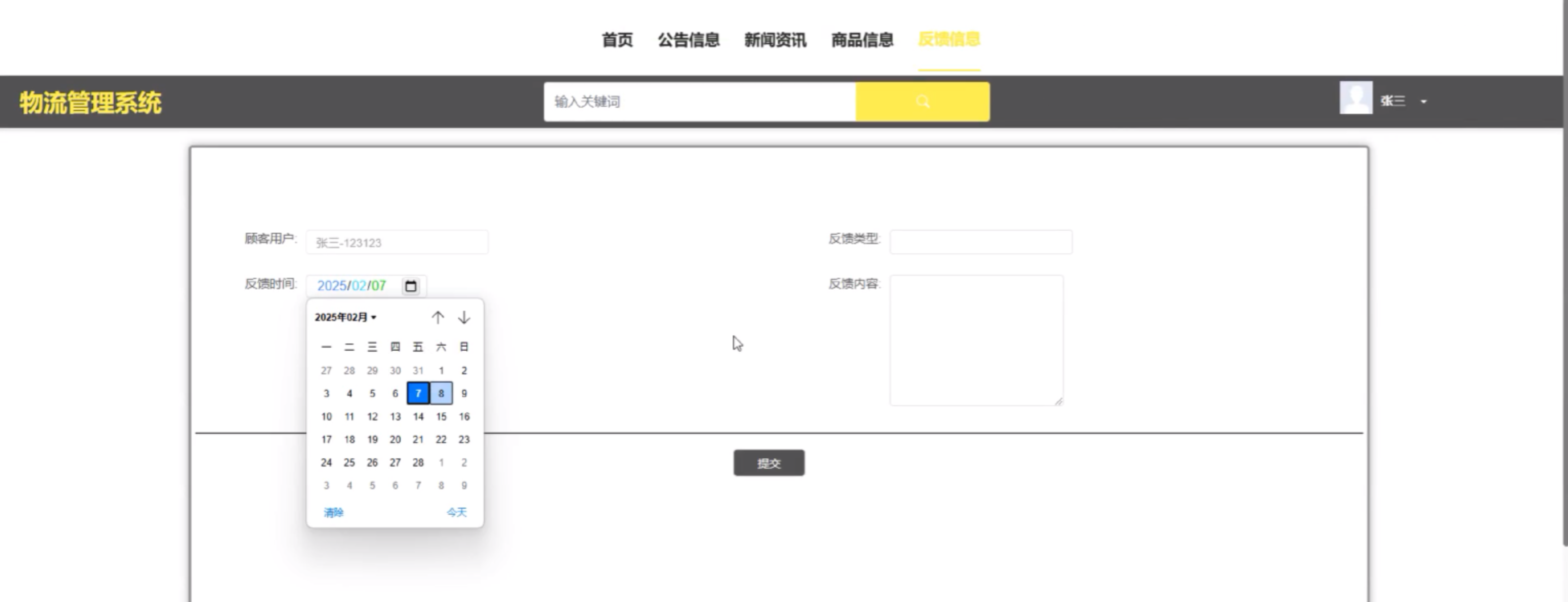Click the yellow search magnifier button

pyautogui.click(x=922, y=102)
